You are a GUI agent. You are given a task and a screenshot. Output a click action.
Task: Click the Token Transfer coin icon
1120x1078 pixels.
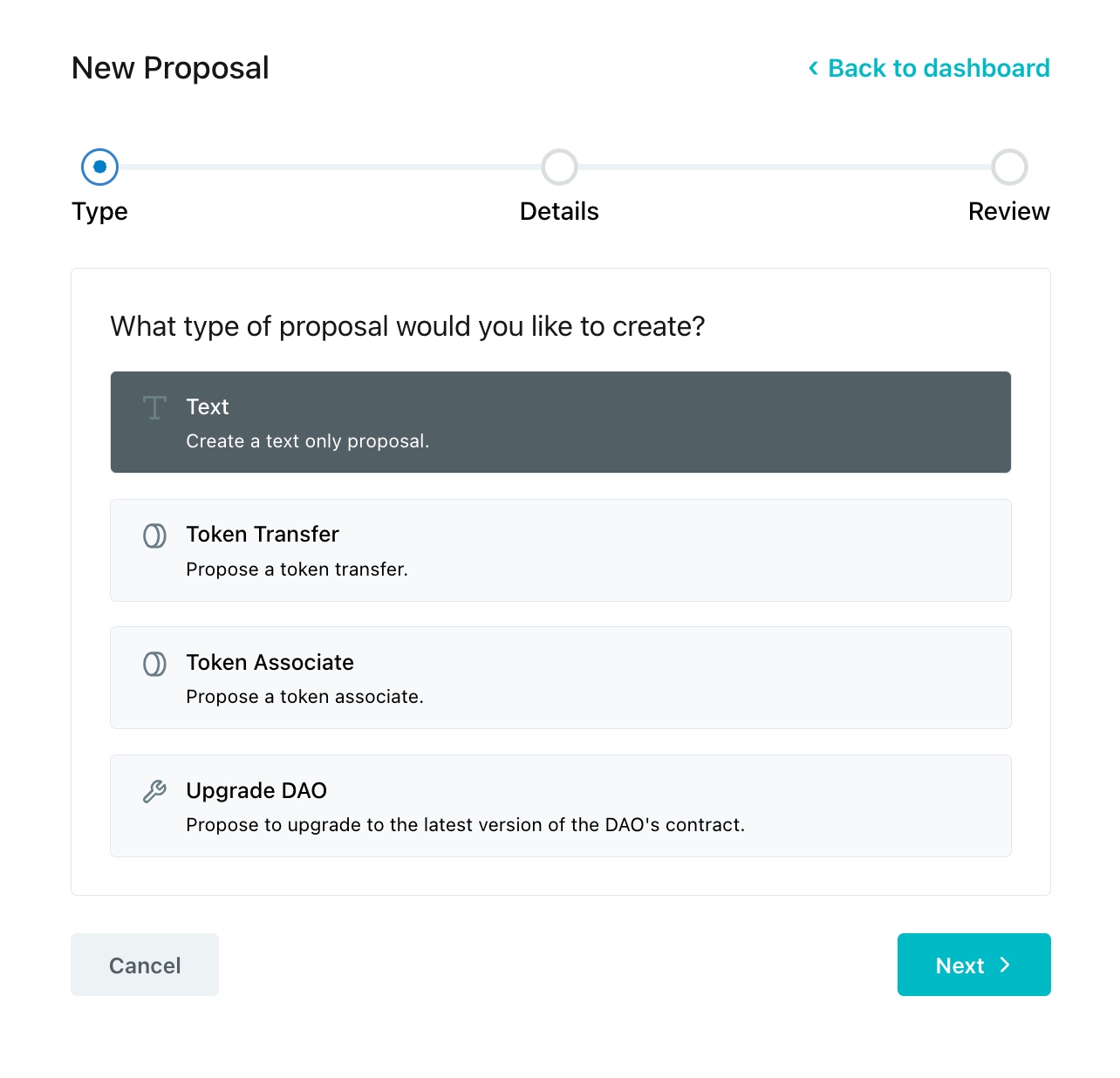click(x=154, y=536)
